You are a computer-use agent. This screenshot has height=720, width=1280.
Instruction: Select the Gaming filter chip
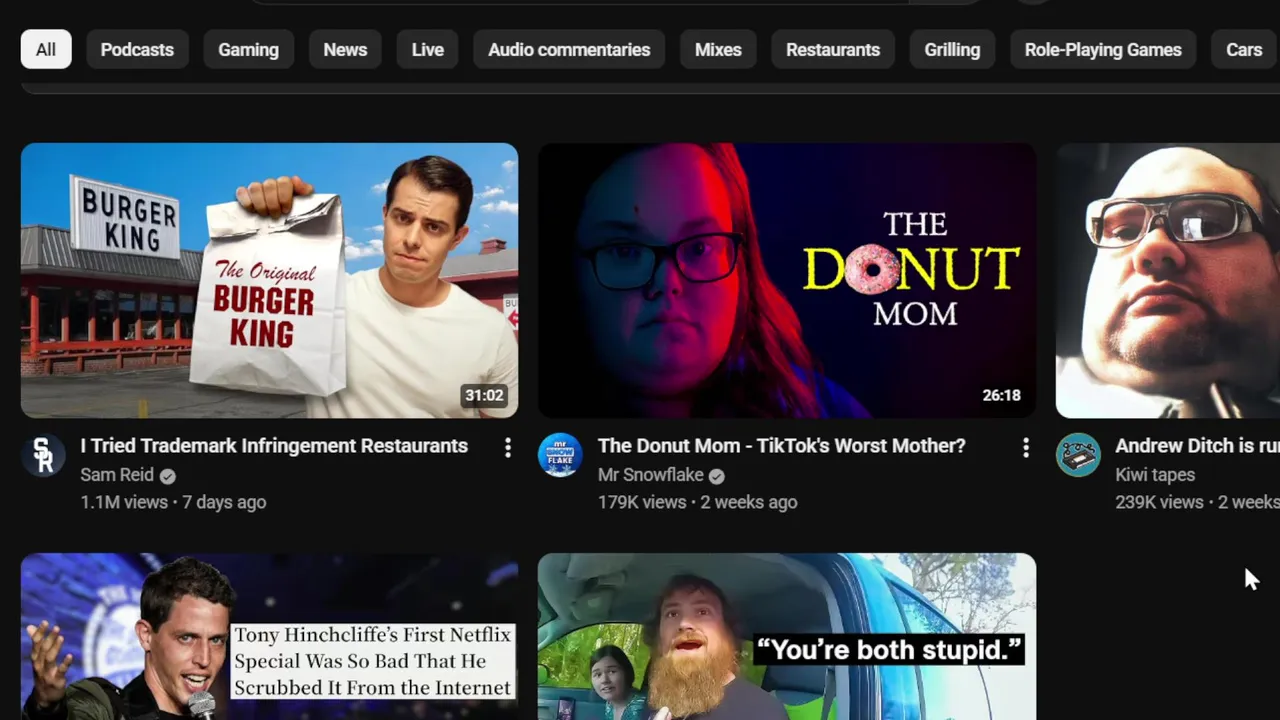click(249, 50)
